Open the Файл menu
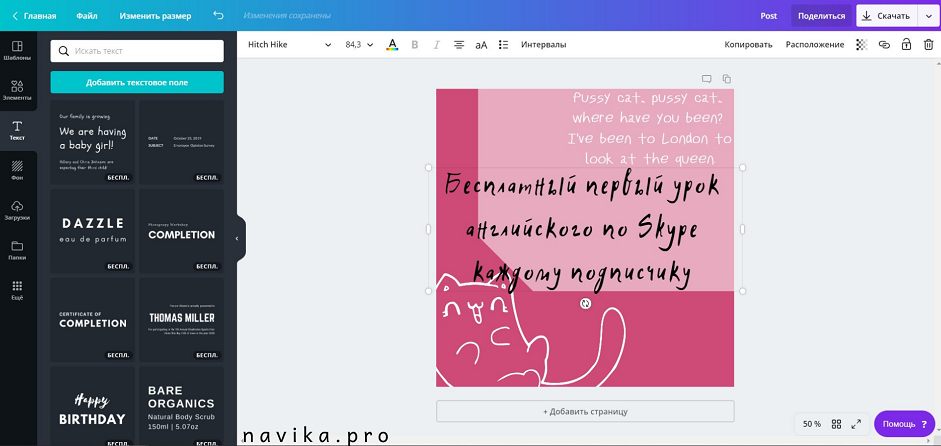The height and width of the screenshot is (446, 941). click(x=87, y=16)
